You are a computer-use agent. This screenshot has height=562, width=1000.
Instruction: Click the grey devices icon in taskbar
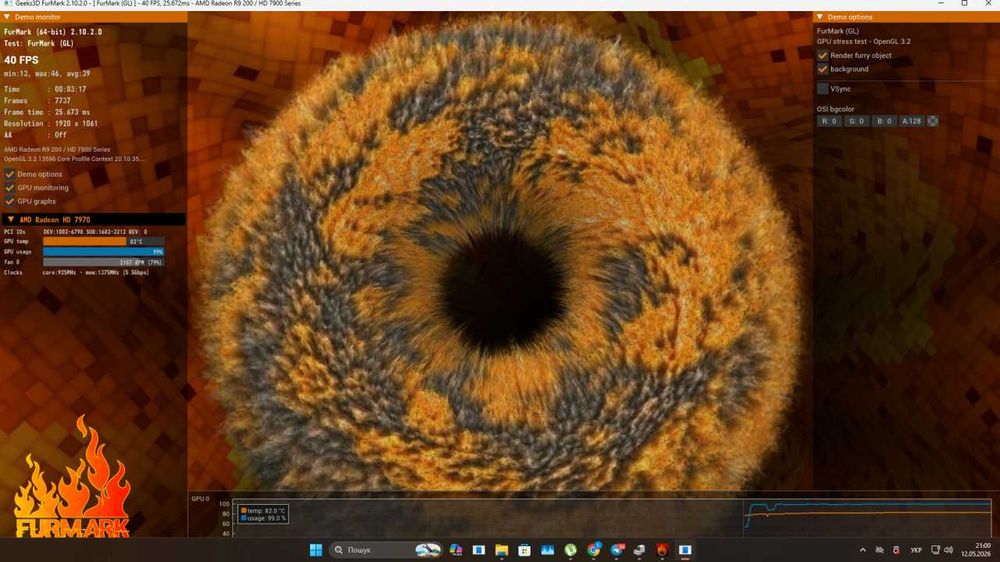point(639,550)
